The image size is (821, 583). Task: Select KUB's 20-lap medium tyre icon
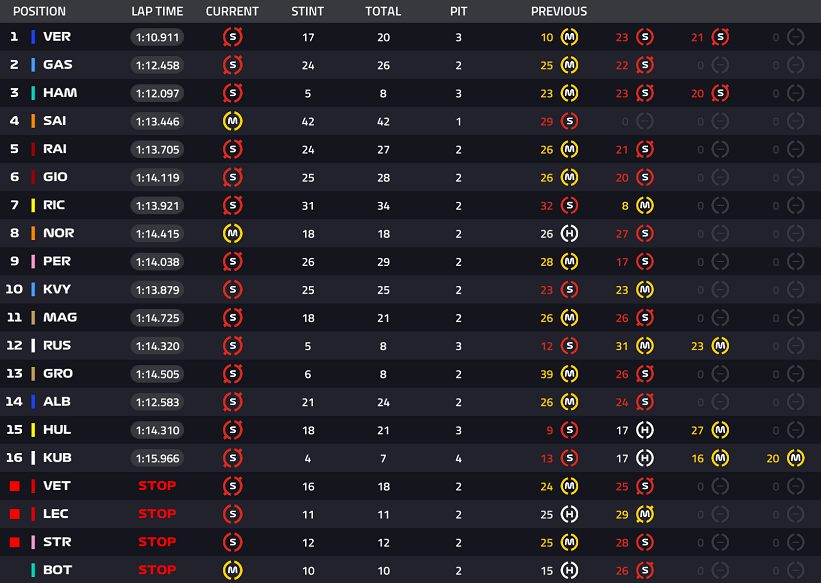tap(795, 458)
